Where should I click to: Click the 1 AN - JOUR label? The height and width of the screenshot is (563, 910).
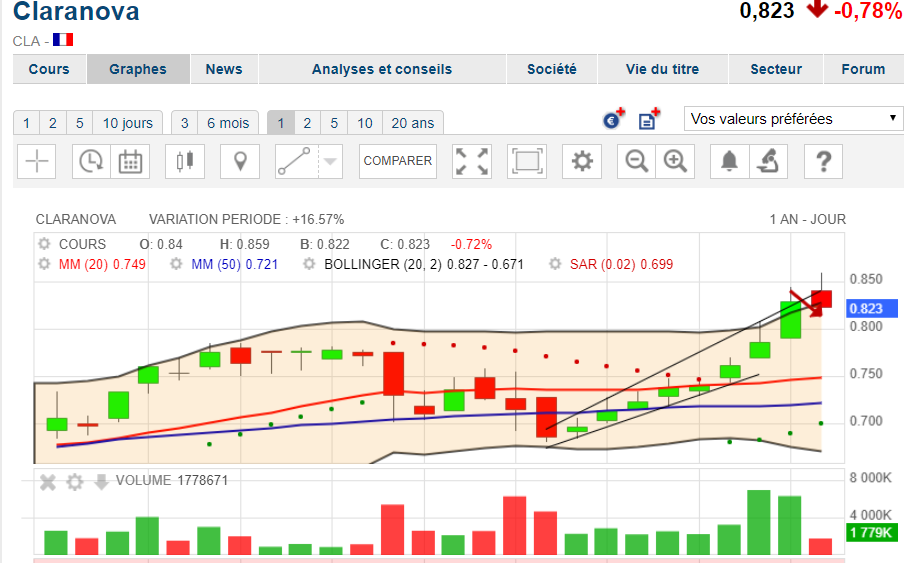(x=808, y=219)
